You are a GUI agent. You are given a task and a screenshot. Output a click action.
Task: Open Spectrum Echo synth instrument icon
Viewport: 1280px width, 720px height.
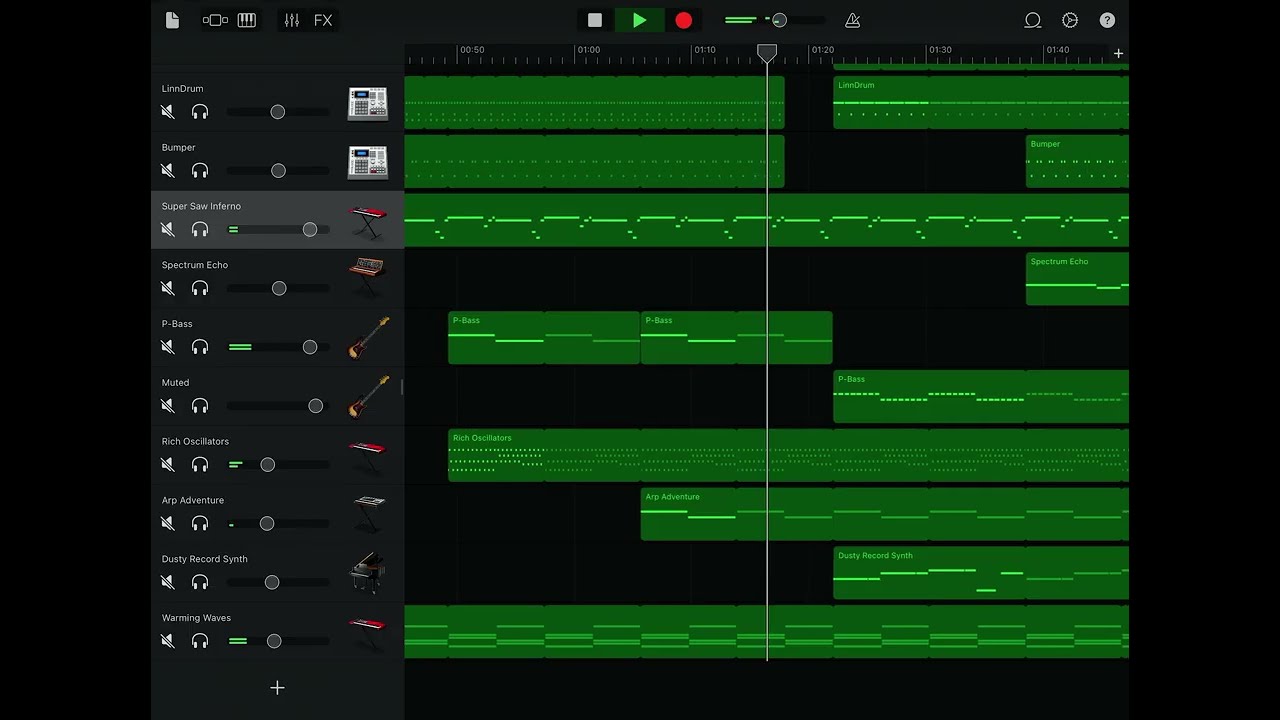[367, 279]
